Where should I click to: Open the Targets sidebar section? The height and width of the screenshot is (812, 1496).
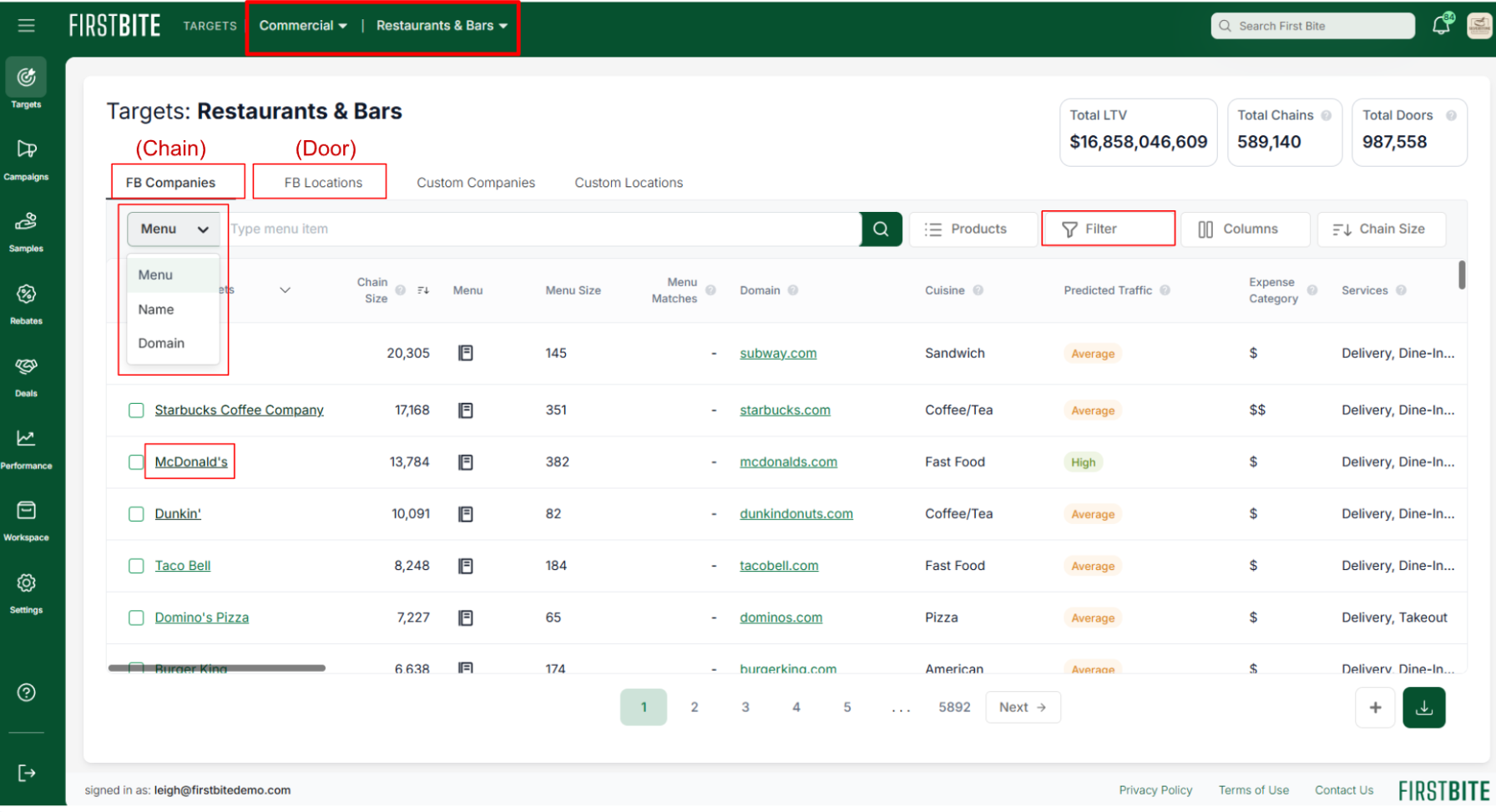click(x=26, y=85)
